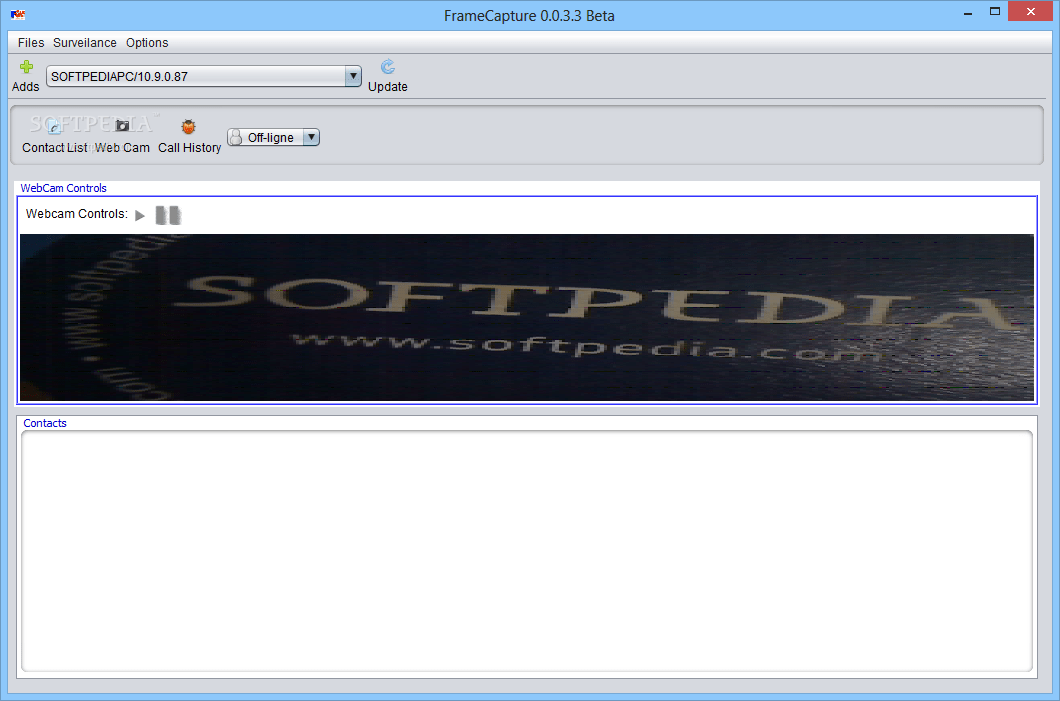The image size is (1060, 701).
Task: Maximize the FrameCapture window
Action: (x=994, y=12)
